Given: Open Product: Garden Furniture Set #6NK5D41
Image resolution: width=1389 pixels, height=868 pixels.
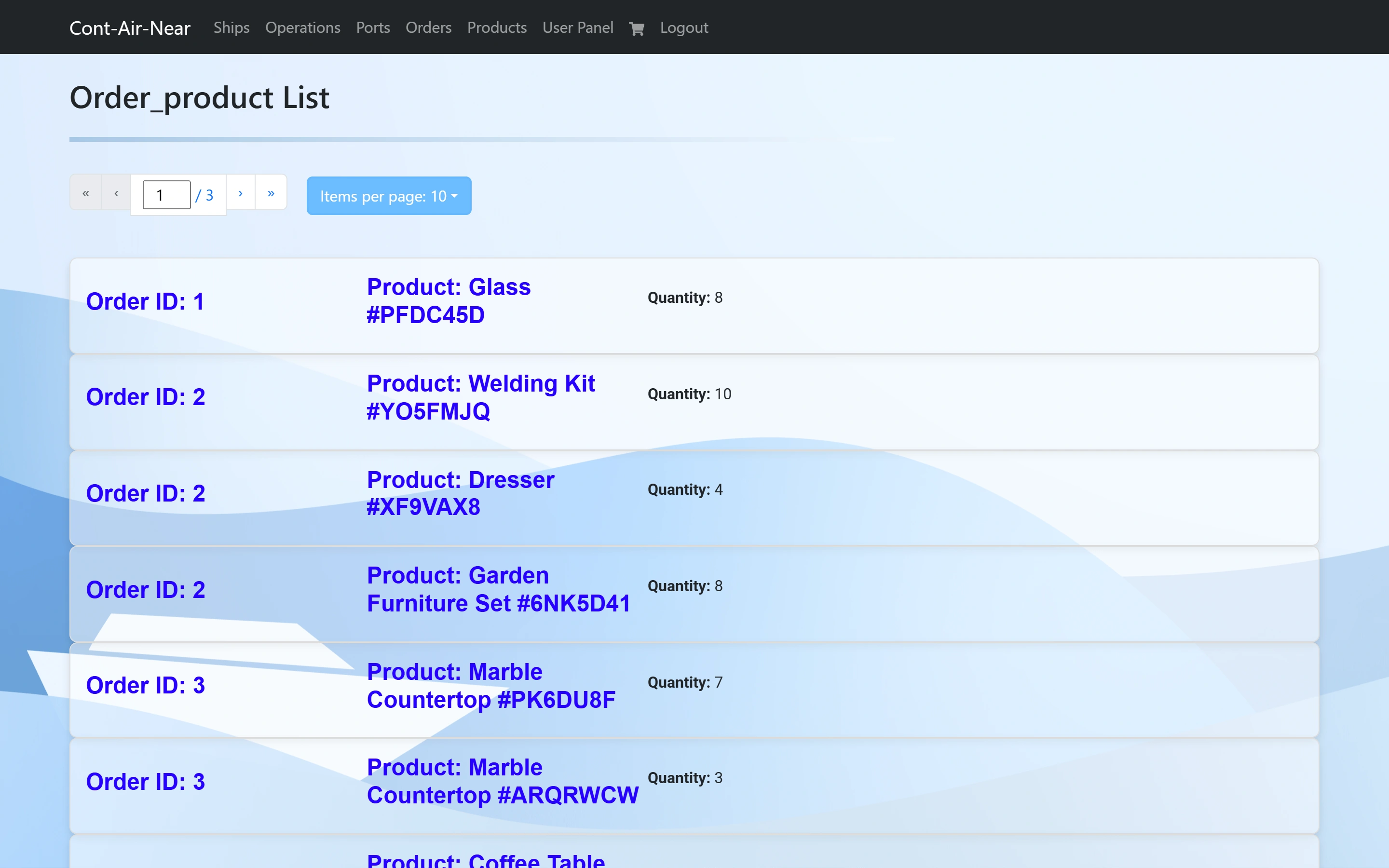Looking at the screenshot, I should 499,590.
